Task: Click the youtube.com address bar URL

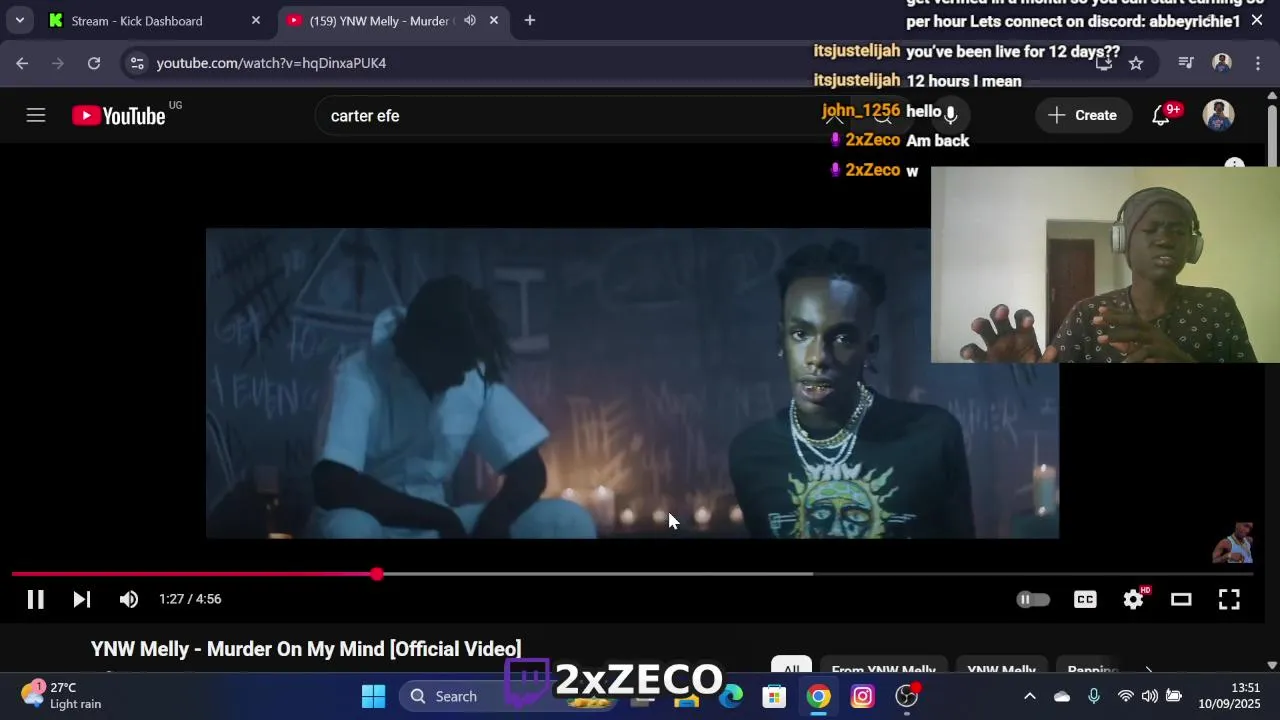Action: tap(271, 63)
